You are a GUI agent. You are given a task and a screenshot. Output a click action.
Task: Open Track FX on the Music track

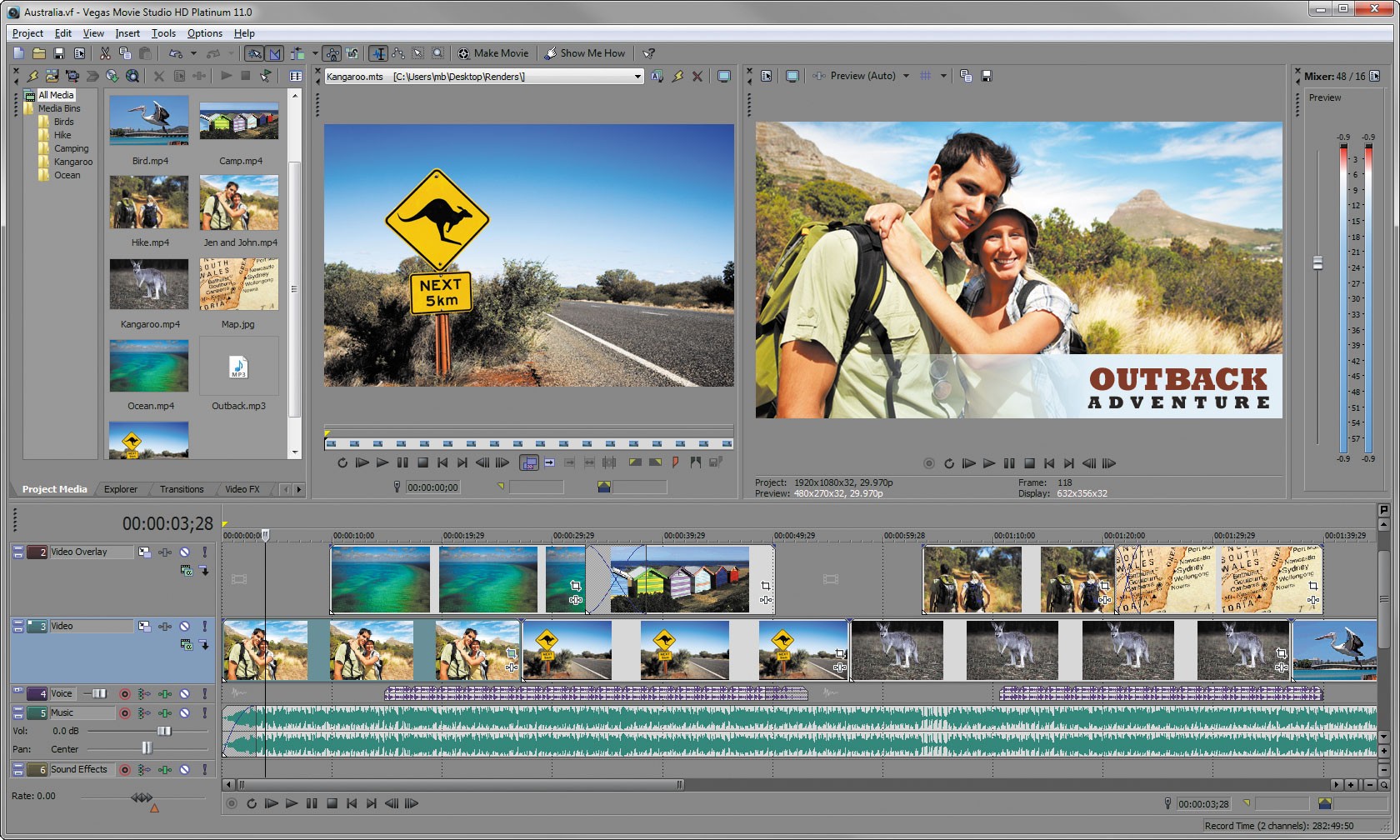(165, 713)
